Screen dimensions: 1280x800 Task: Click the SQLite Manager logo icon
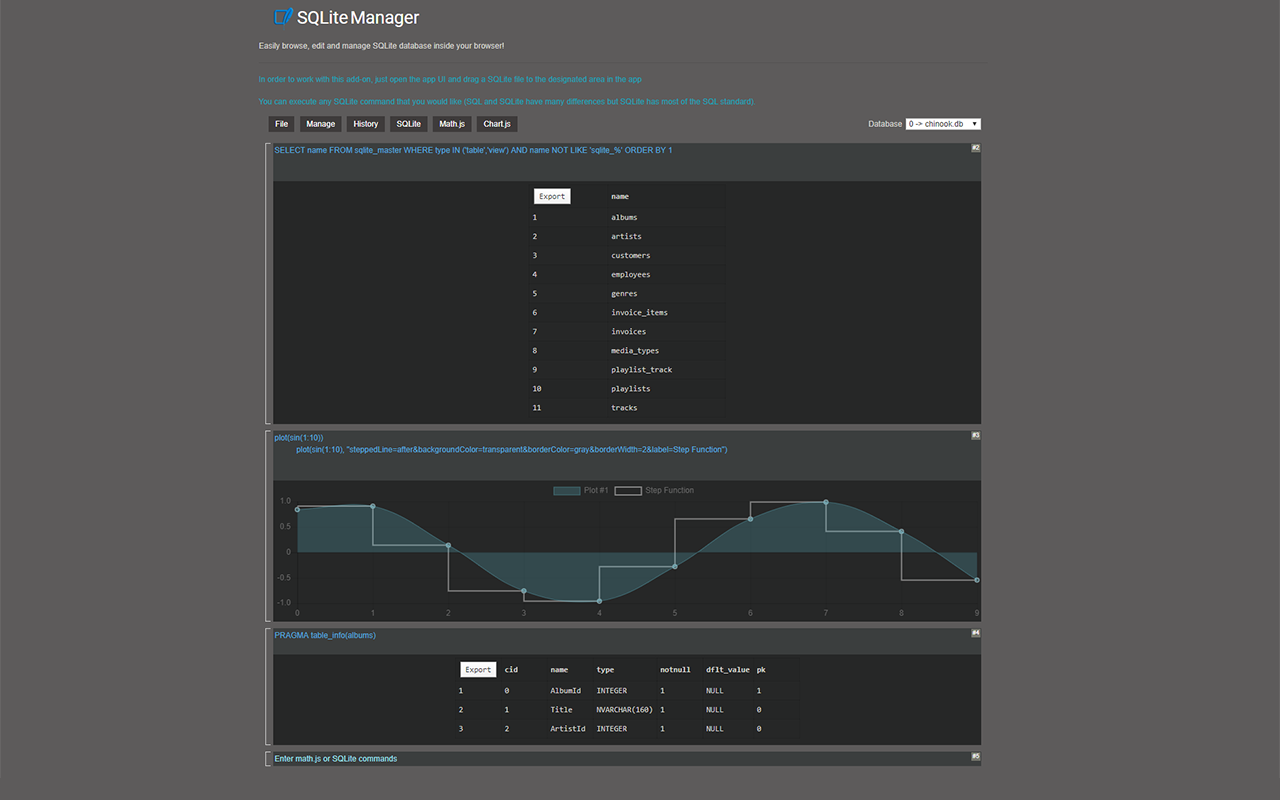tap(283, 17)
